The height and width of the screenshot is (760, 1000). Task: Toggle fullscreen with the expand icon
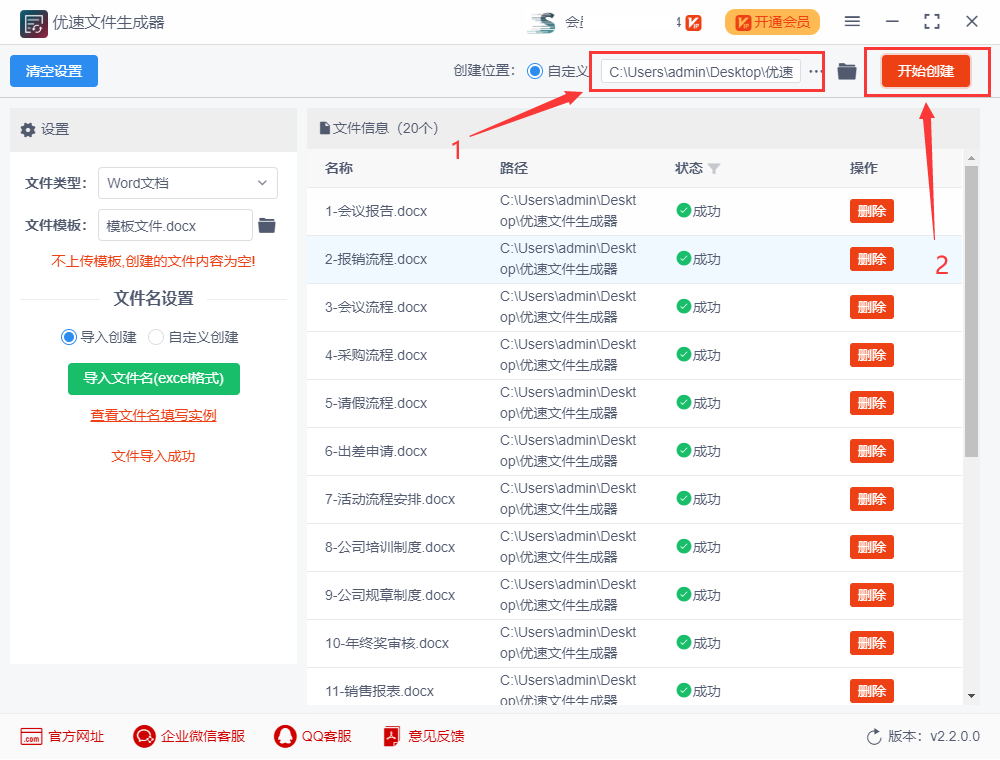pyautogui.click(x=932, y=22)
